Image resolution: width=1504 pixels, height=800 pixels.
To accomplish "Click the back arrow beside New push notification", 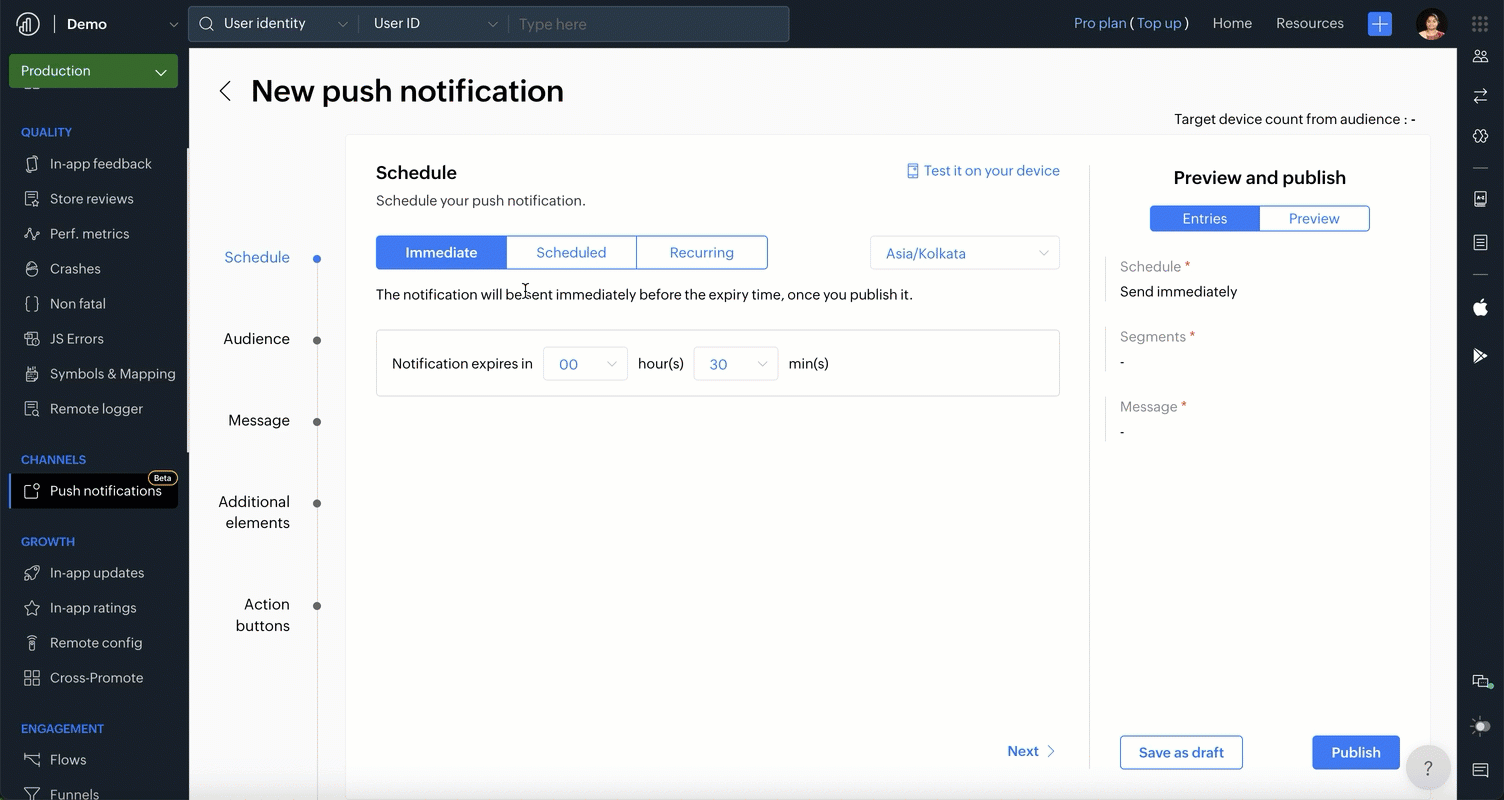I will (225, 91).
